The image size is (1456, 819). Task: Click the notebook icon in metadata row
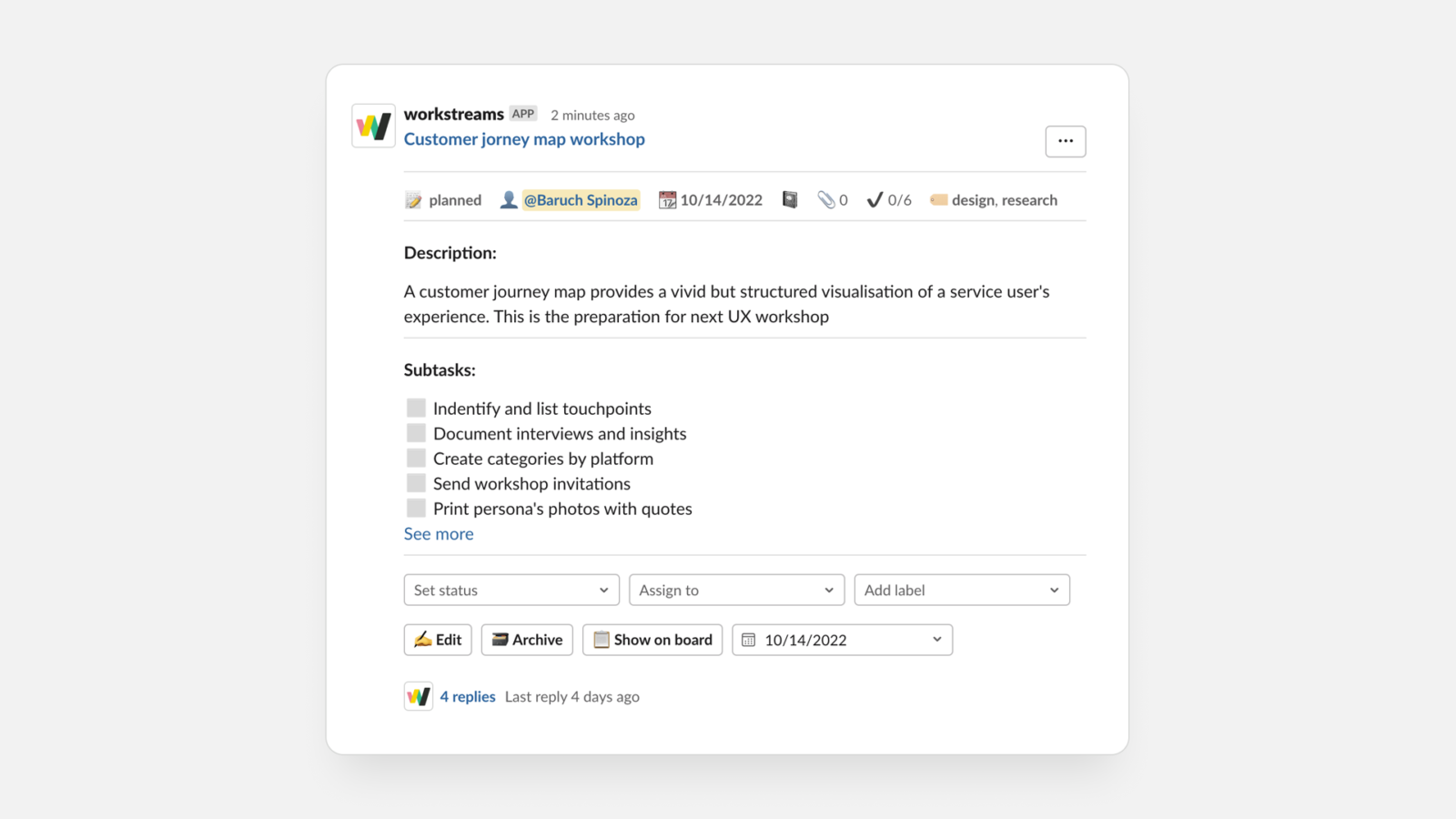[790, 199]
